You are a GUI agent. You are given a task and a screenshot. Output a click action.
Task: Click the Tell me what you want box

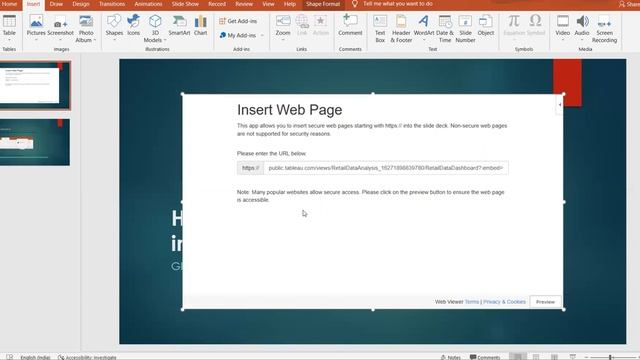pos(398,4)
